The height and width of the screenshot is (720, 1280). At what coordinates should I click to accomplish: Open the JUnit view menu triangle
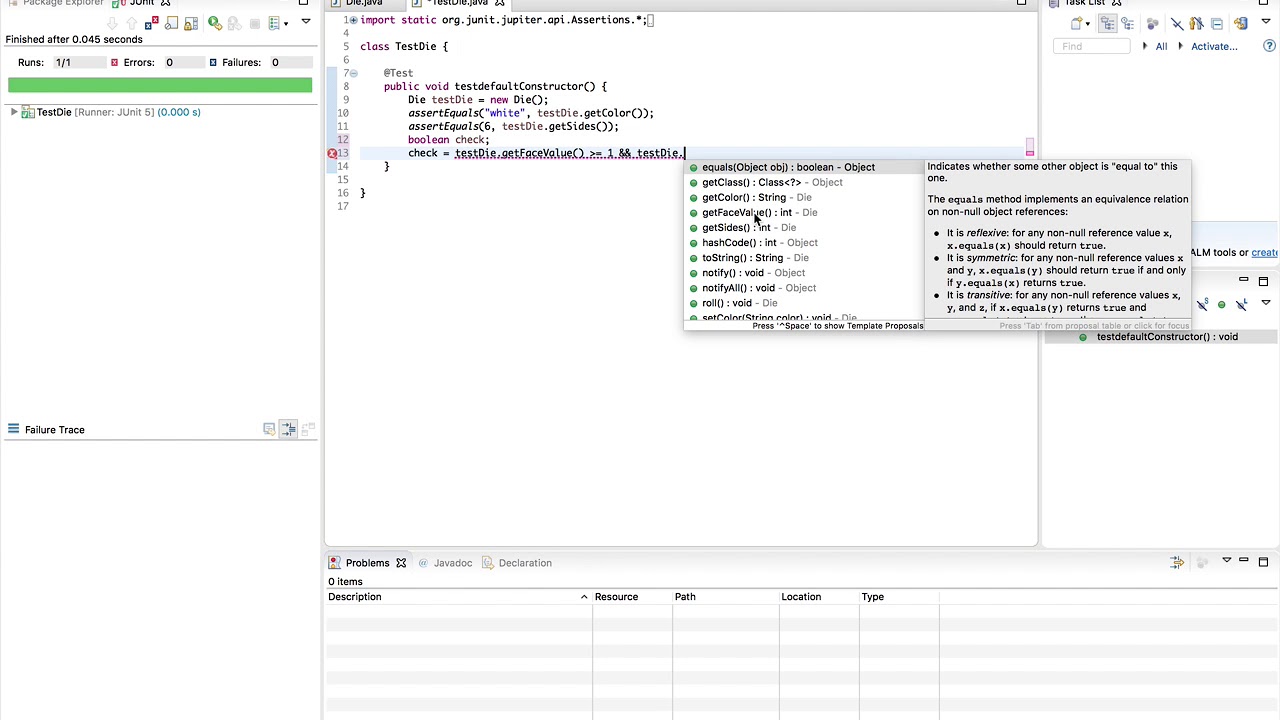[x=306, y=22]
